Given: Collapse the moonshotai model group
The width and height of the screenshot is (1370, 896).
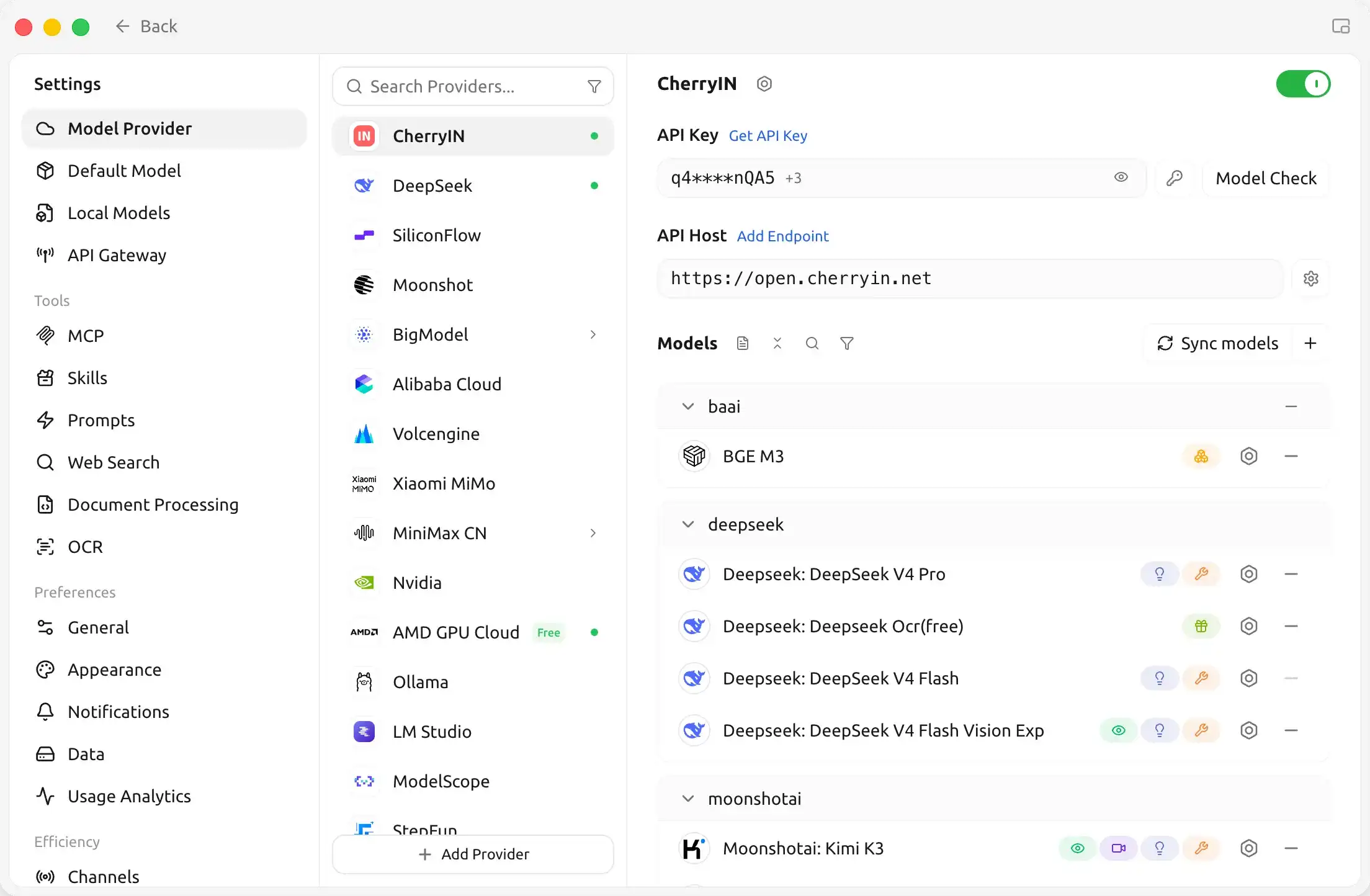Looking at the screenshot, I should pyautogui.click(x=687, y=799).
